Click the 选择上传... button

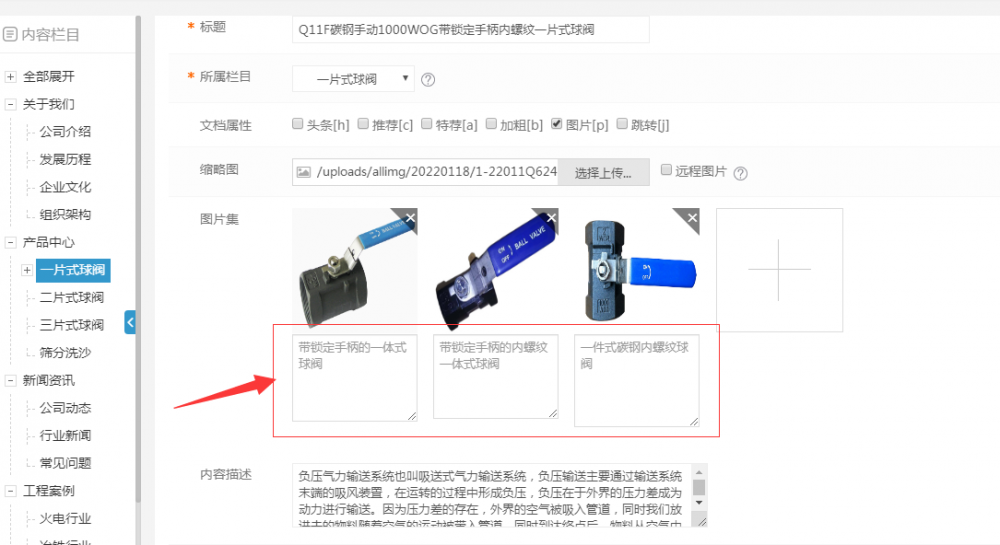pyautogui.click(x=603, y=173)
